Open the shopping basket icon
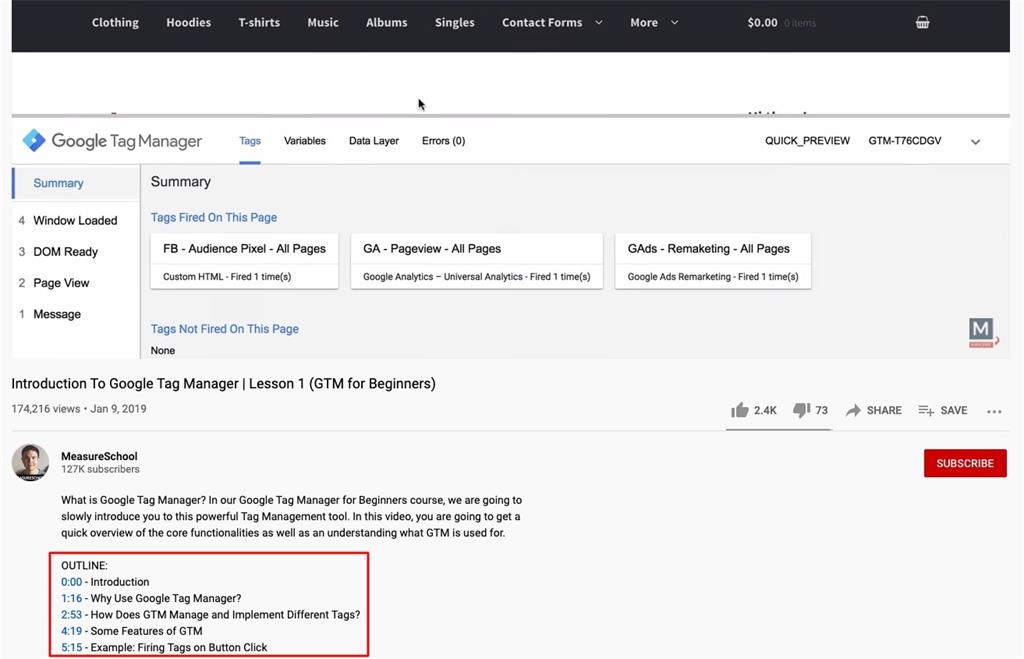The image size is (1024, 659). [922, 22]
